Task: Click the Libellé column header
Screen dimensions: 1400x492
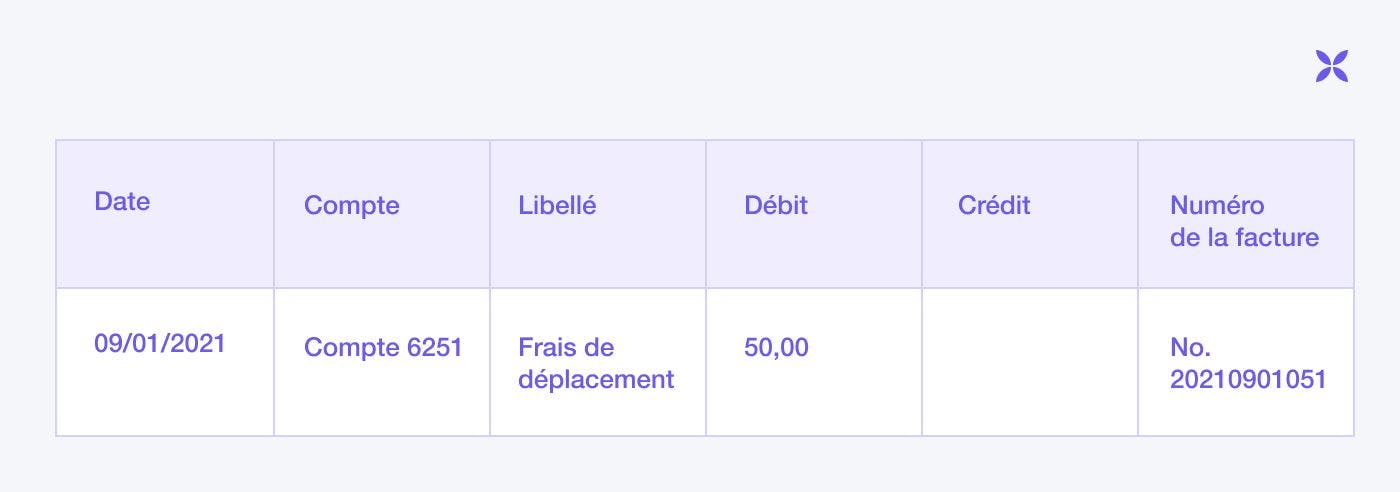Action: click(557, 205)
